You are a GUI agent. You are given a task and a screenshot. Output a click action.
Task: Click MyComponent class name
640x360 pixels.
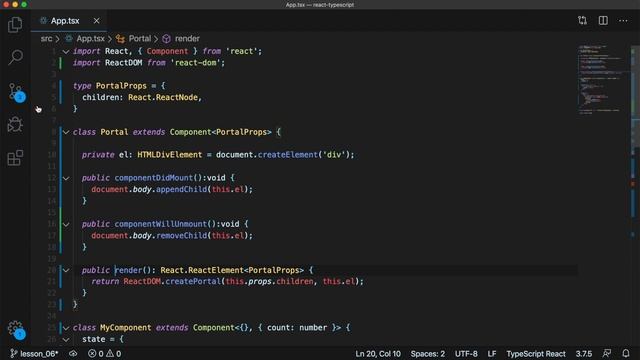[125, 328]
